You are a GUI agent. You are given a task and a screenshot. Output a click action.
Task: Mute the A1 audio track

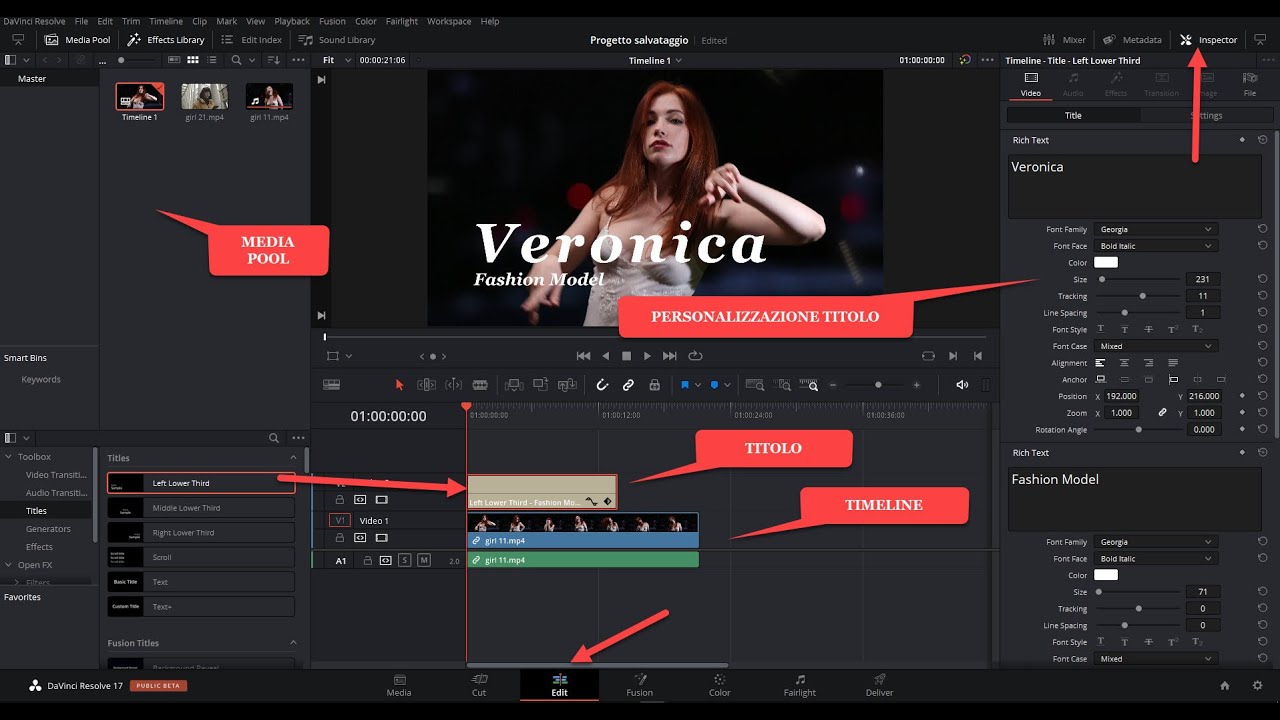(424, 561)
